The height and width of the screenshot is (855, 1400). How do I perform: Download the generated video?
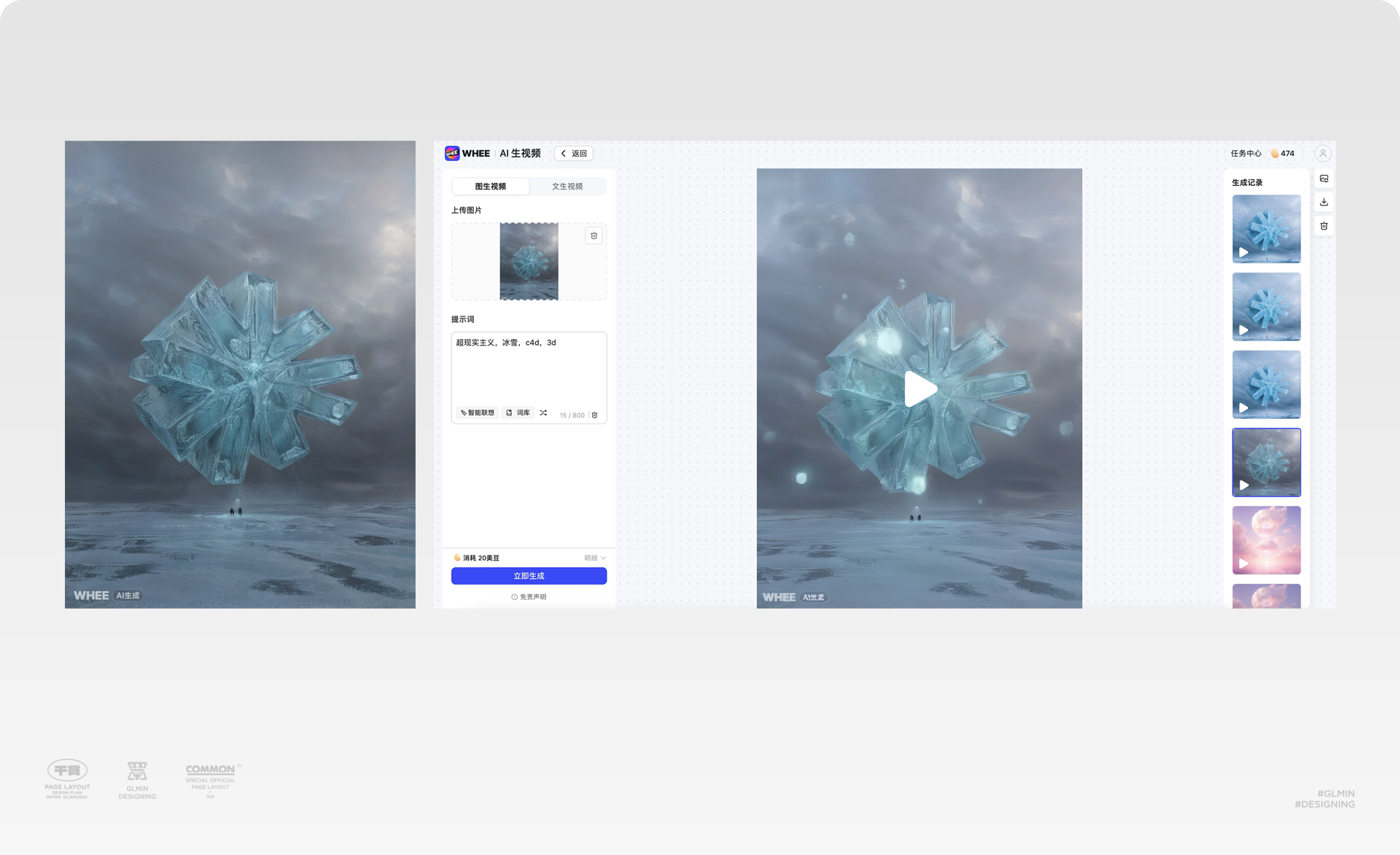1324,202
